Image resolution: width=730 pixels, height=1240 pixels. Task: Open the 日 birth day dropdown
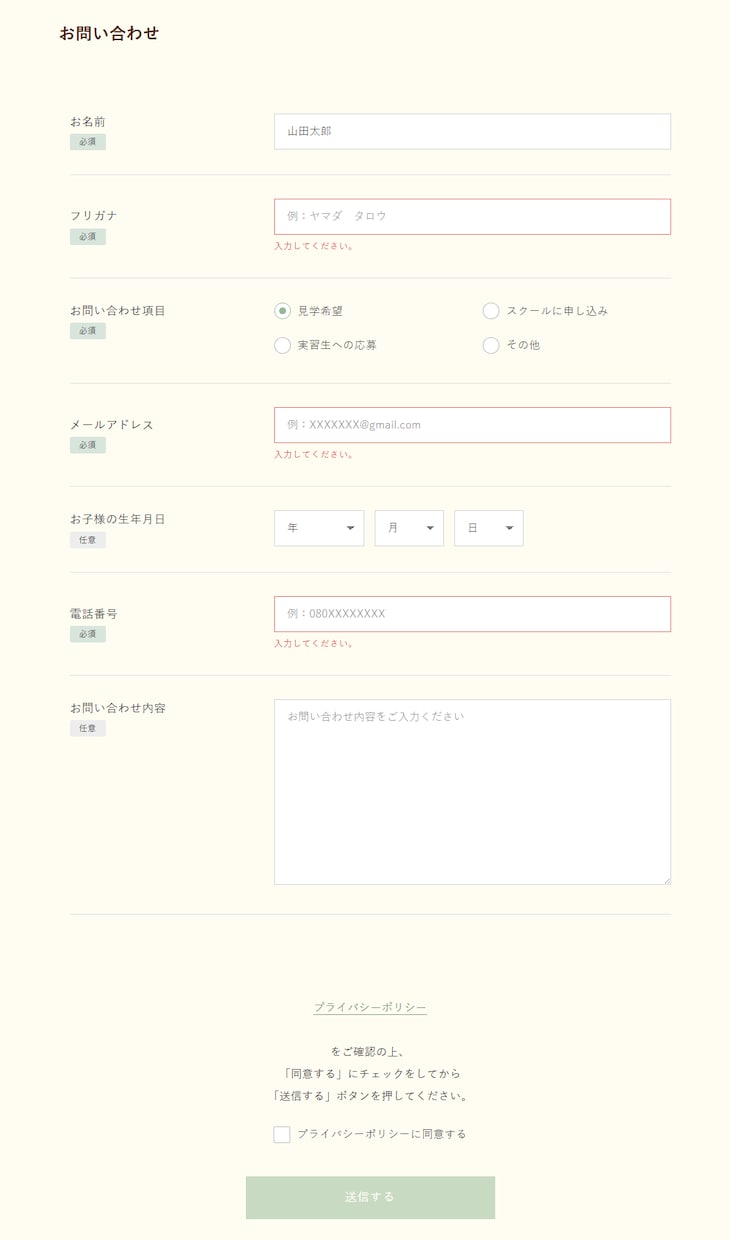pos(489,528)
